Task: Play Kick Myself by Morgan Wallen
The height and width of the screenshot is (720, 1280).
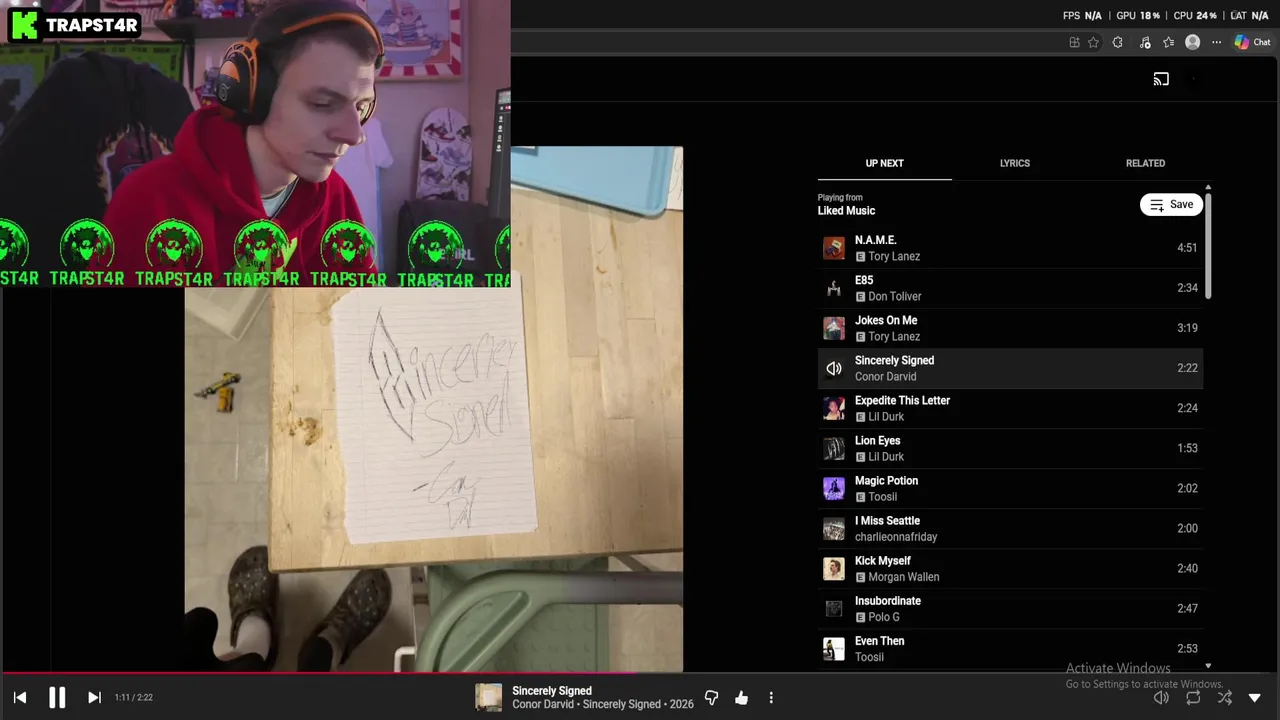Action: pos(1010,568)
